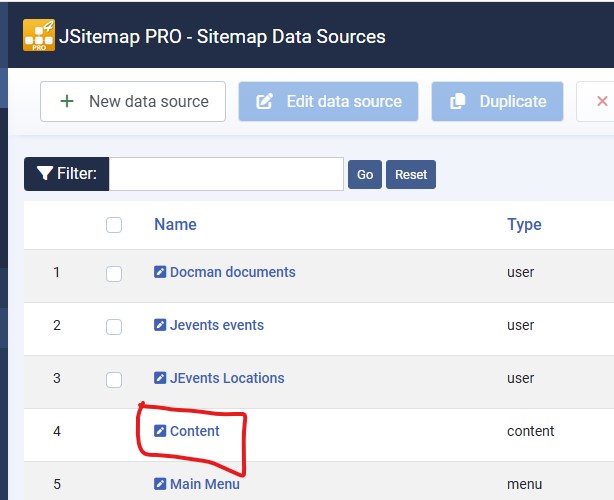Viewport: 614px width, 500px height.
Task: Click the page title 'Sitemap Data Sources'
Action: (291, 36)
